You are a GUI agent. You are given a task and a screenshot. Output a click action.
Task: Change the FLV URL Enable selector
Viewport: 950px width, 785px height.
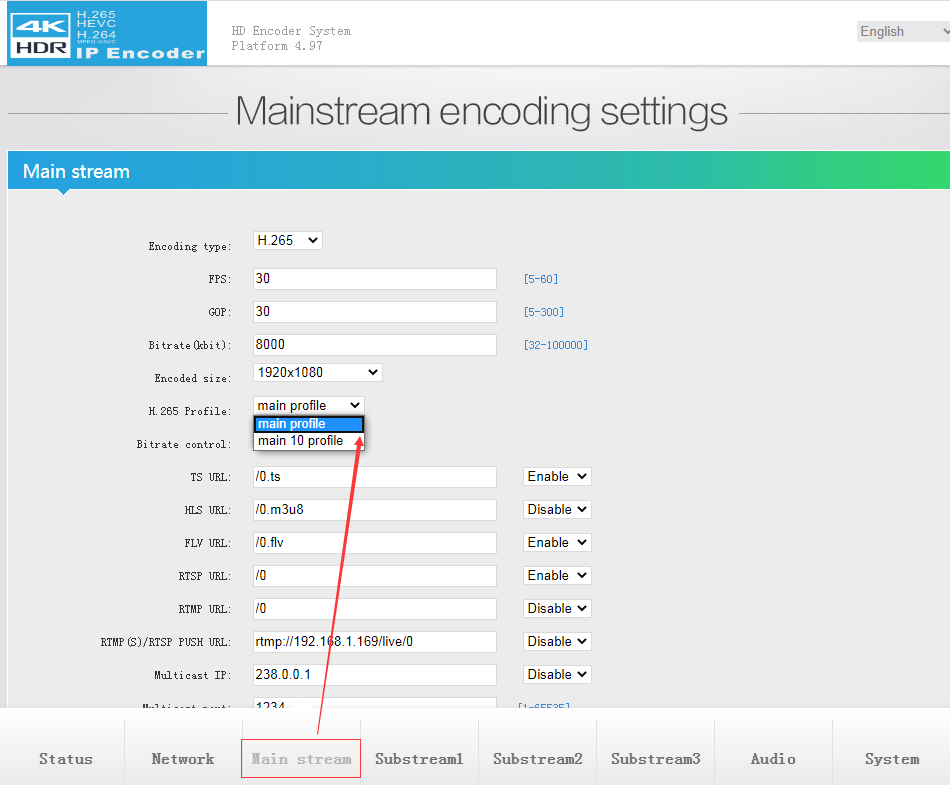click(x=557, y=543)
